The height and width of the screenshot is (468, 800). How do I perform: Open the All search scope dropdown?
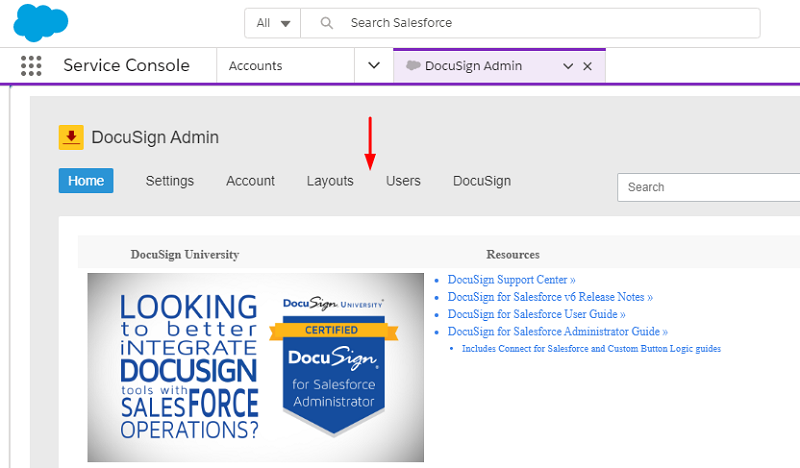(x=273, y=23)
